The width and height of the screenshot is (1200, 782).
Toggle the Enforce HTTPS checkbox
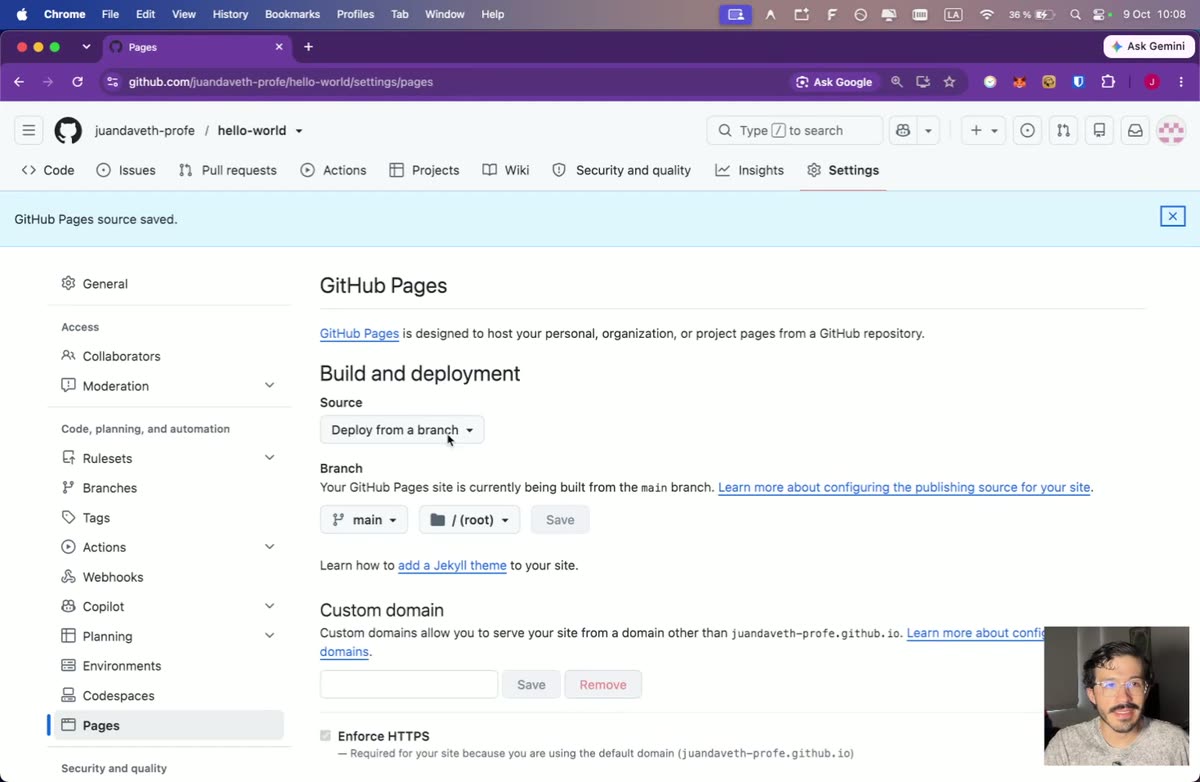pos(325,736)
